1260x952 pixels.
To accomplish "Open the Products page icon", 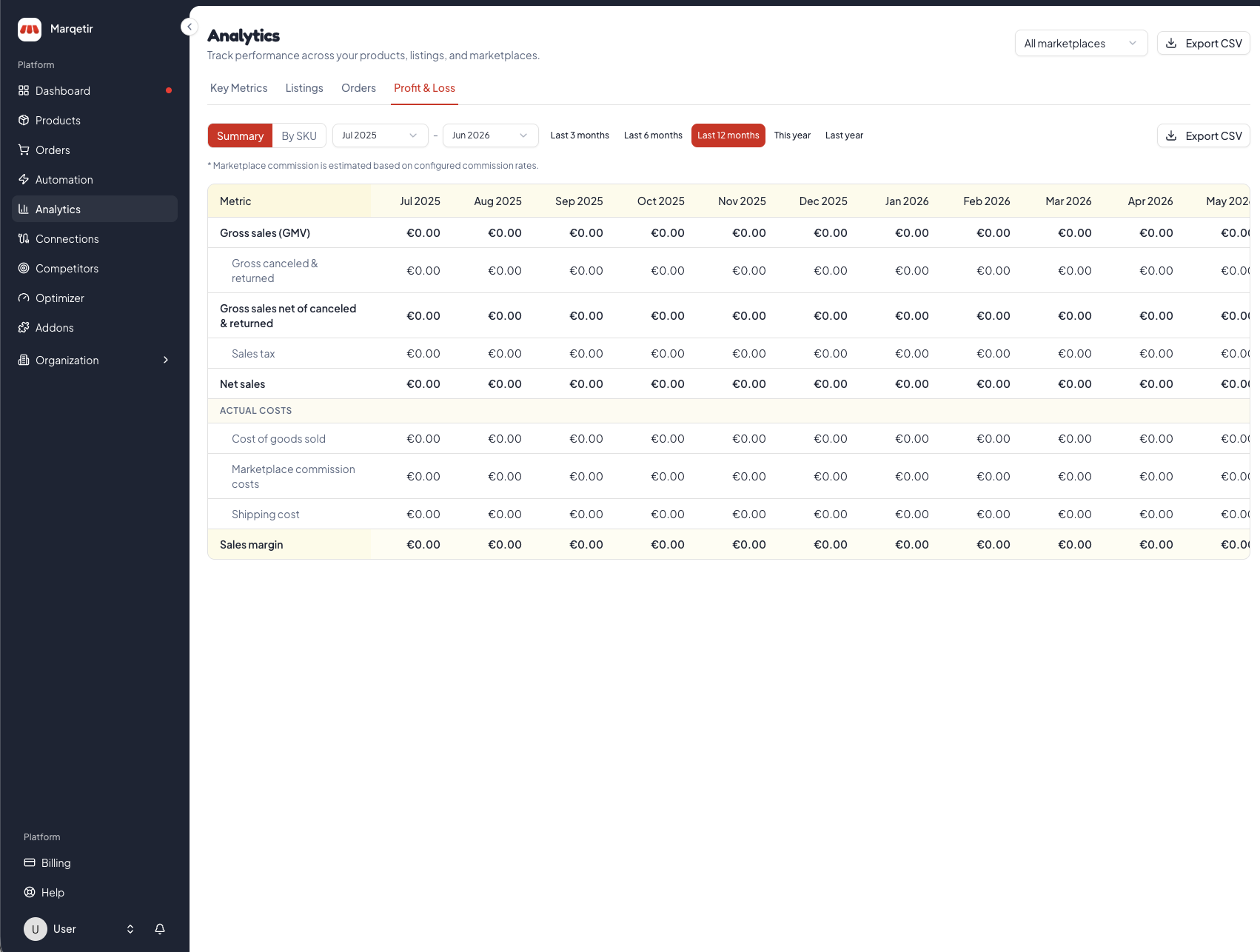I will coord(24,120).
